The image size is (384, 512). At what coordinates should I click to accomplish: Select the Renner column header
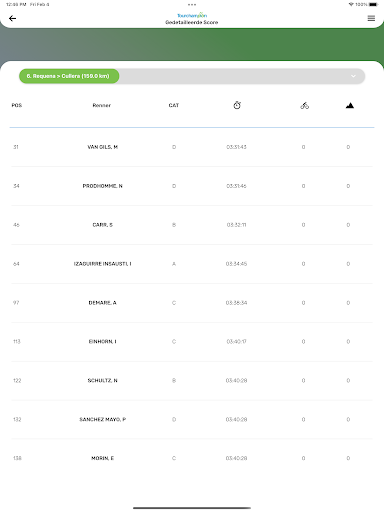102,105
